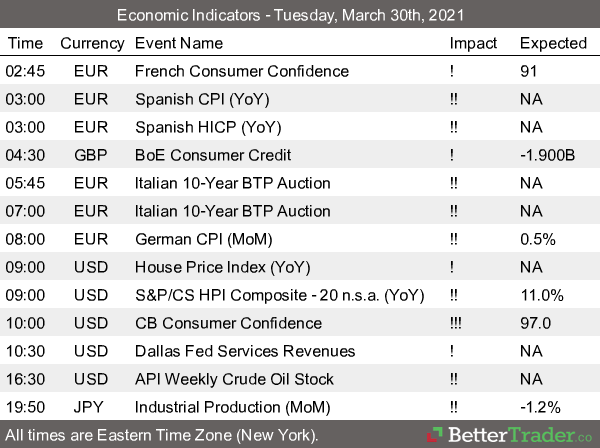The width and height of the screenshot is (600, 448).
Task: Click the Impact column header
Action: tap(473, 43)
